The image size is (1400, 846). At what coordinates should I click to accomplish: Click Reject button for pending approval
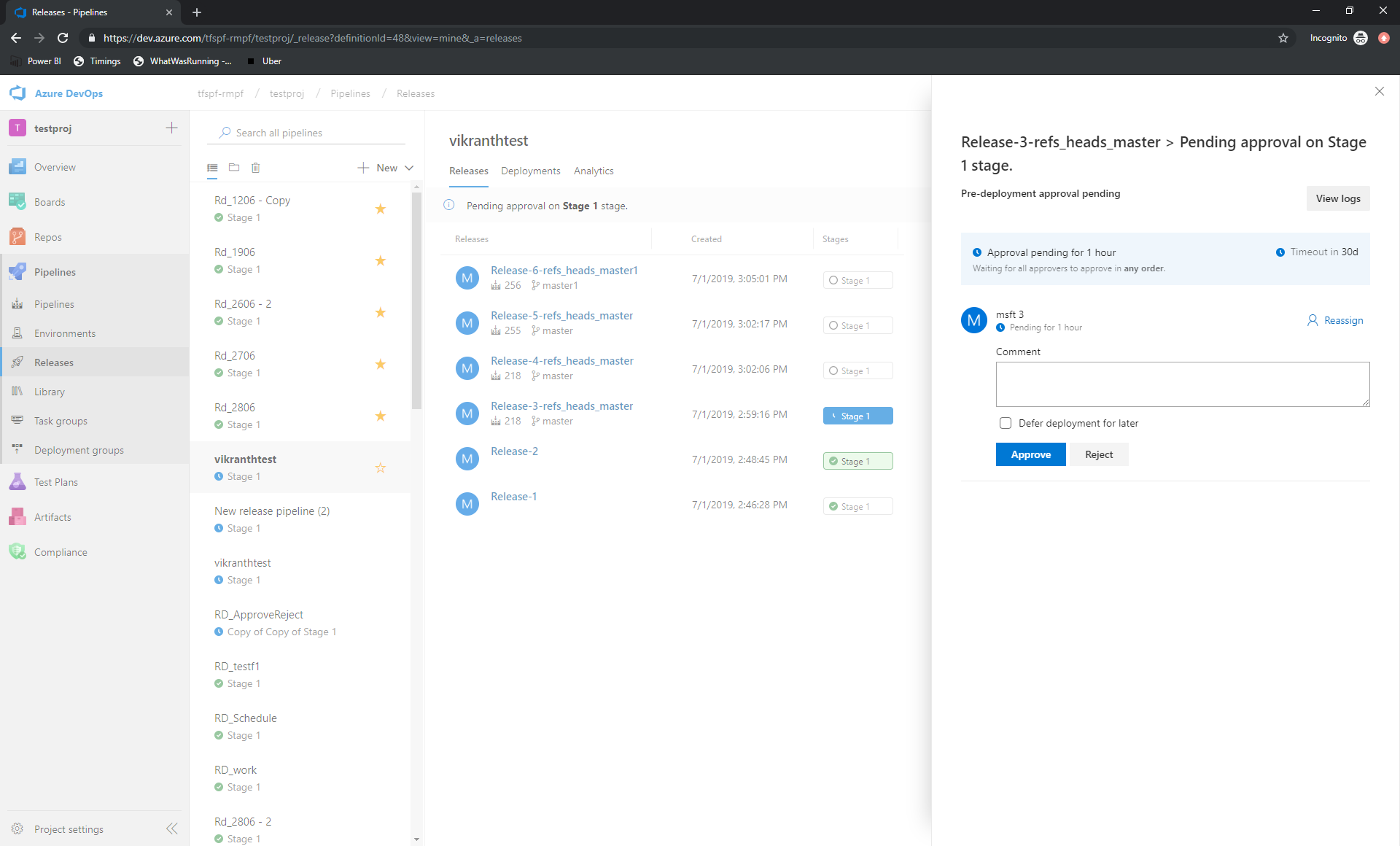[1099, 454]
